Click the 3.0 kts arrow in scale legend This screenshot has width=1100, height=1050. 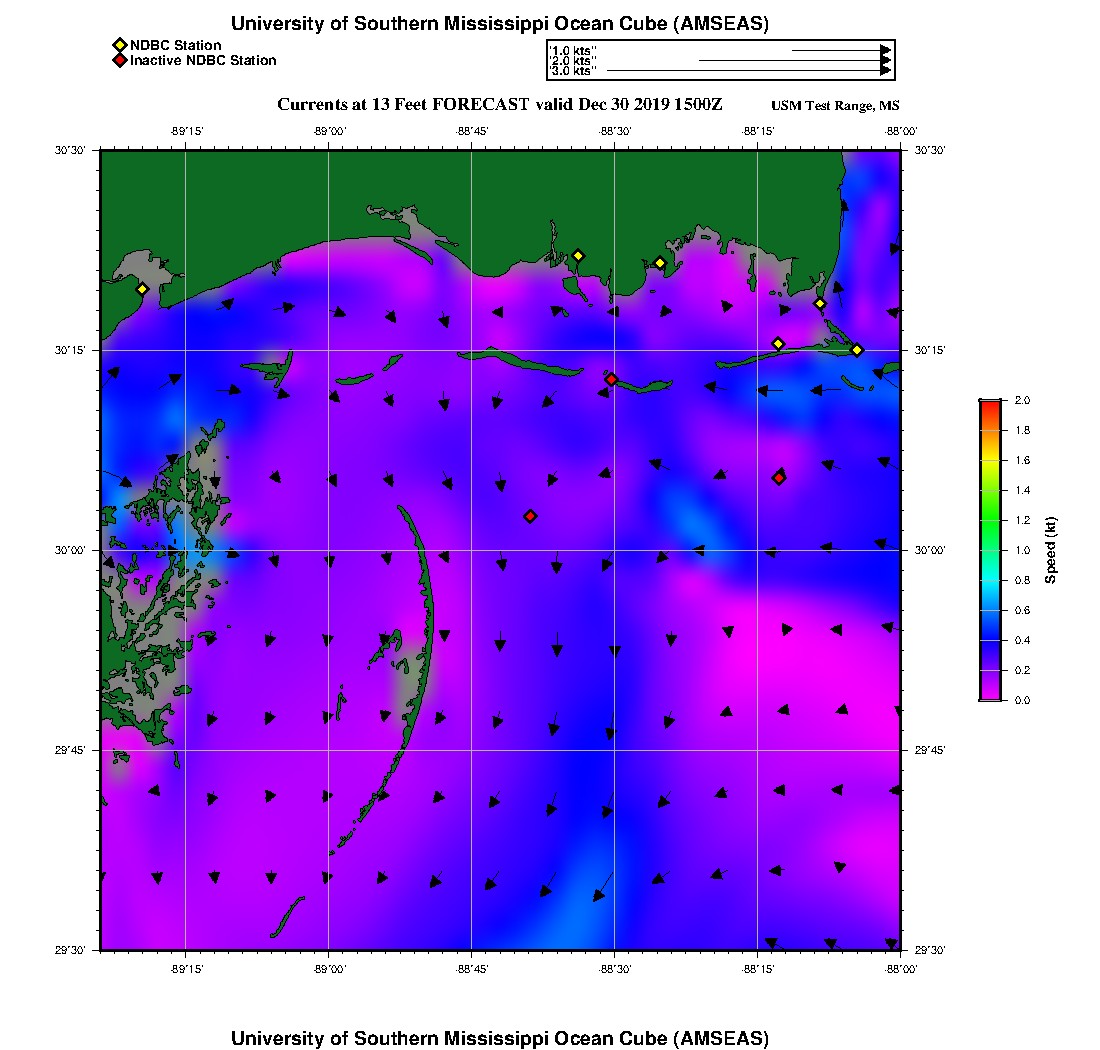point(748,71)
